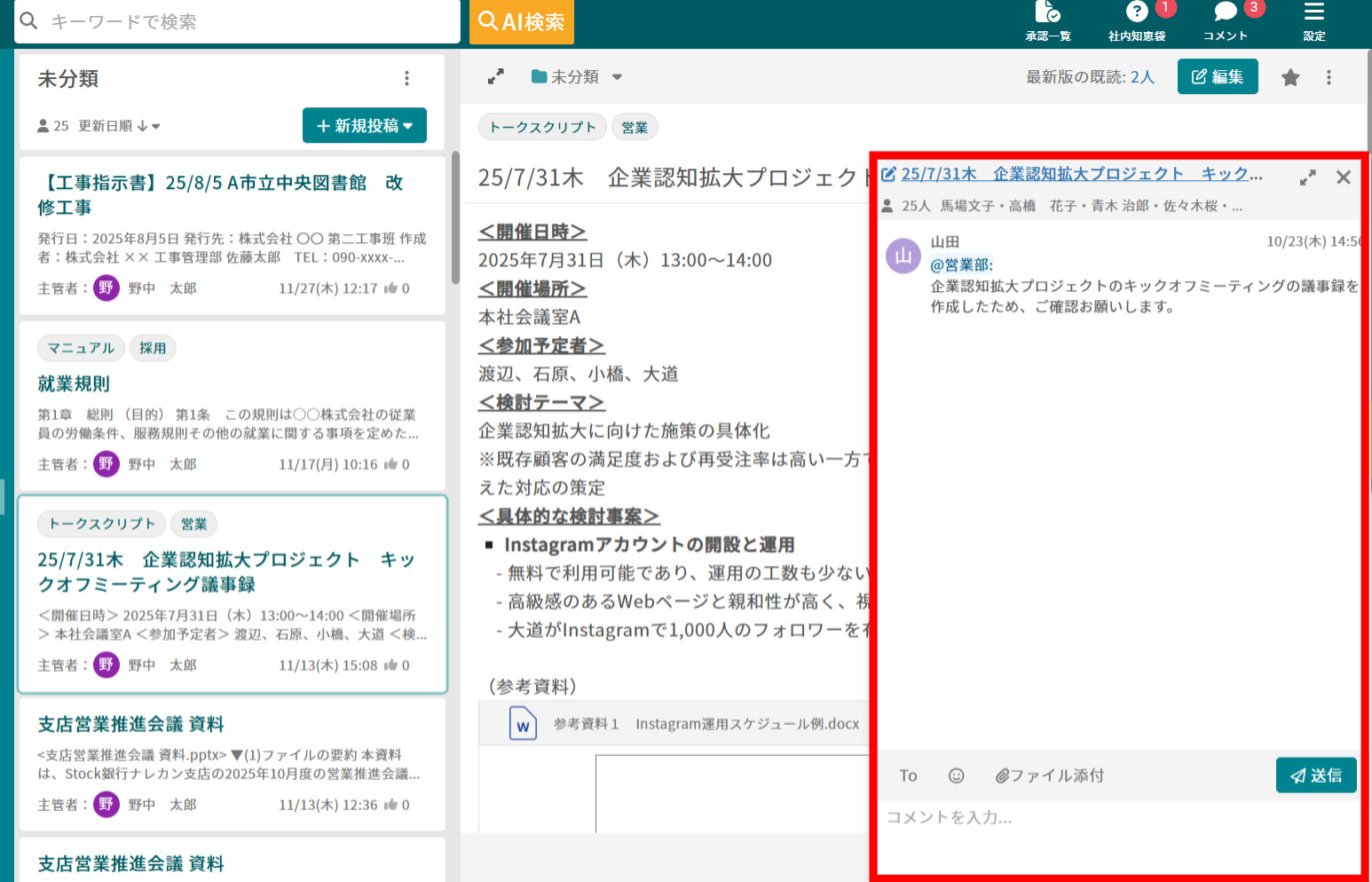This screenshot has width=1372, height=882.
Task: Open the 新規投稿 dropdown arrow
Action: click(x=408, y=125)
